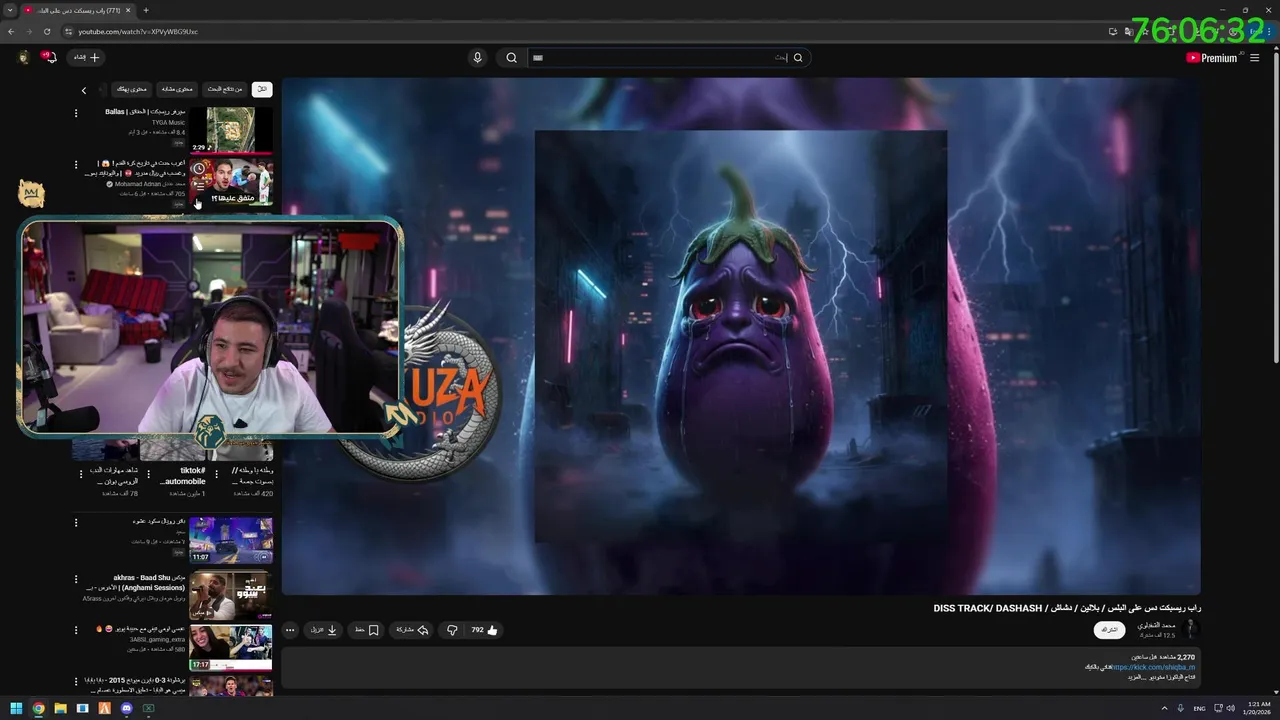Open Discord from the taskbar
Image resolution: width=1280 pixels, height=720 pixels.
pyautogui.click(x=126, y=708)
